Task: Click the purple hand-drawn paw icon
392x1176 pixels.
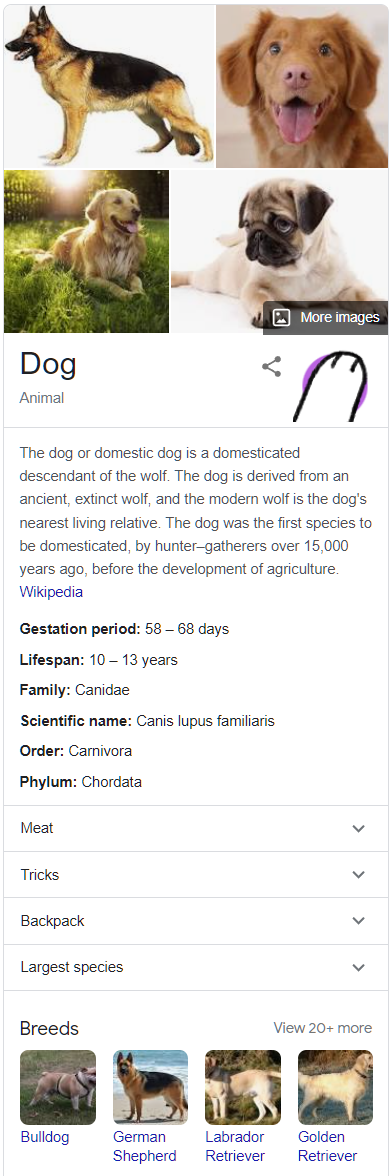Action: pos(332,386)
